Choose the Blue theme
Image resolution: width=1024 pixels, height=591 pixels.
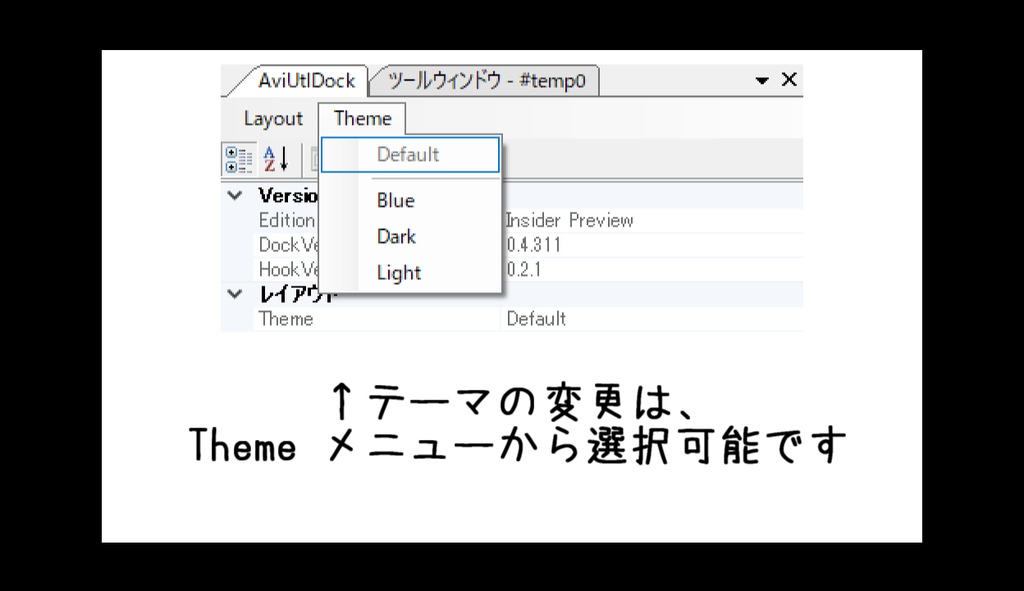point(395,200)
